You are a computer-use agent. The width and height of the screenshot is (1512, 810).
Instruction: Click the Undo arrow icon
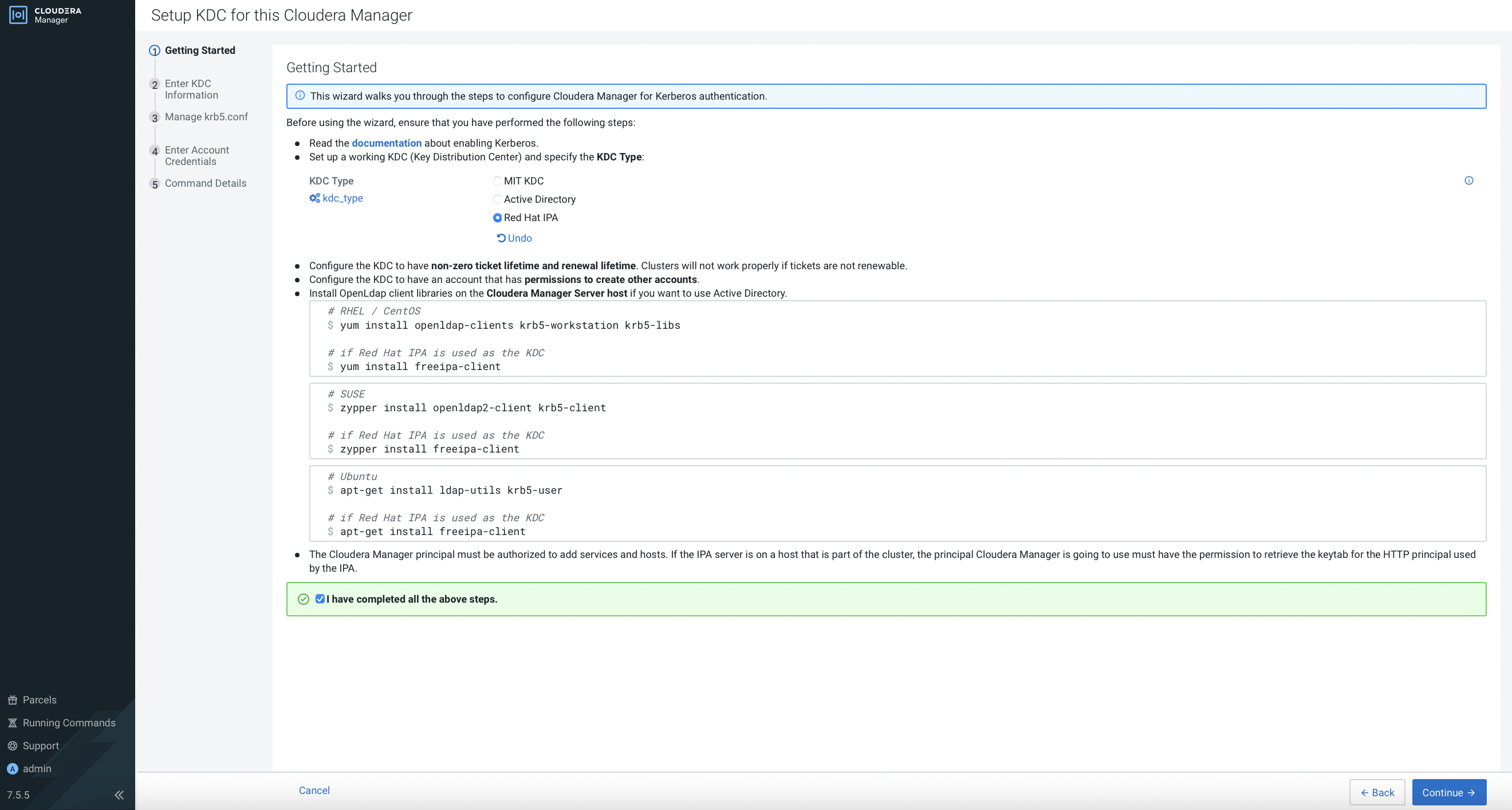tap(501, 238)
